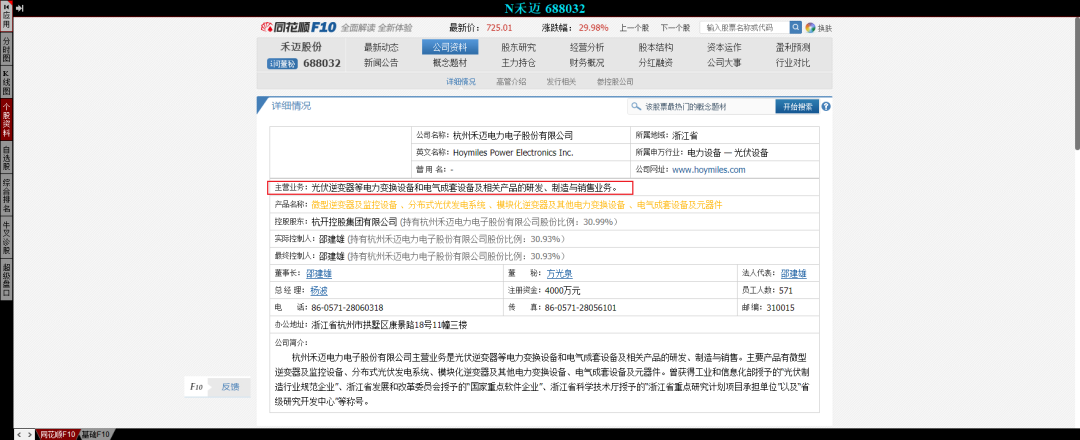Viewport: 1080px width, 440px height.
Task: Switch to the 同花顺F10 bottom tab
Action: tap(58, 434)
